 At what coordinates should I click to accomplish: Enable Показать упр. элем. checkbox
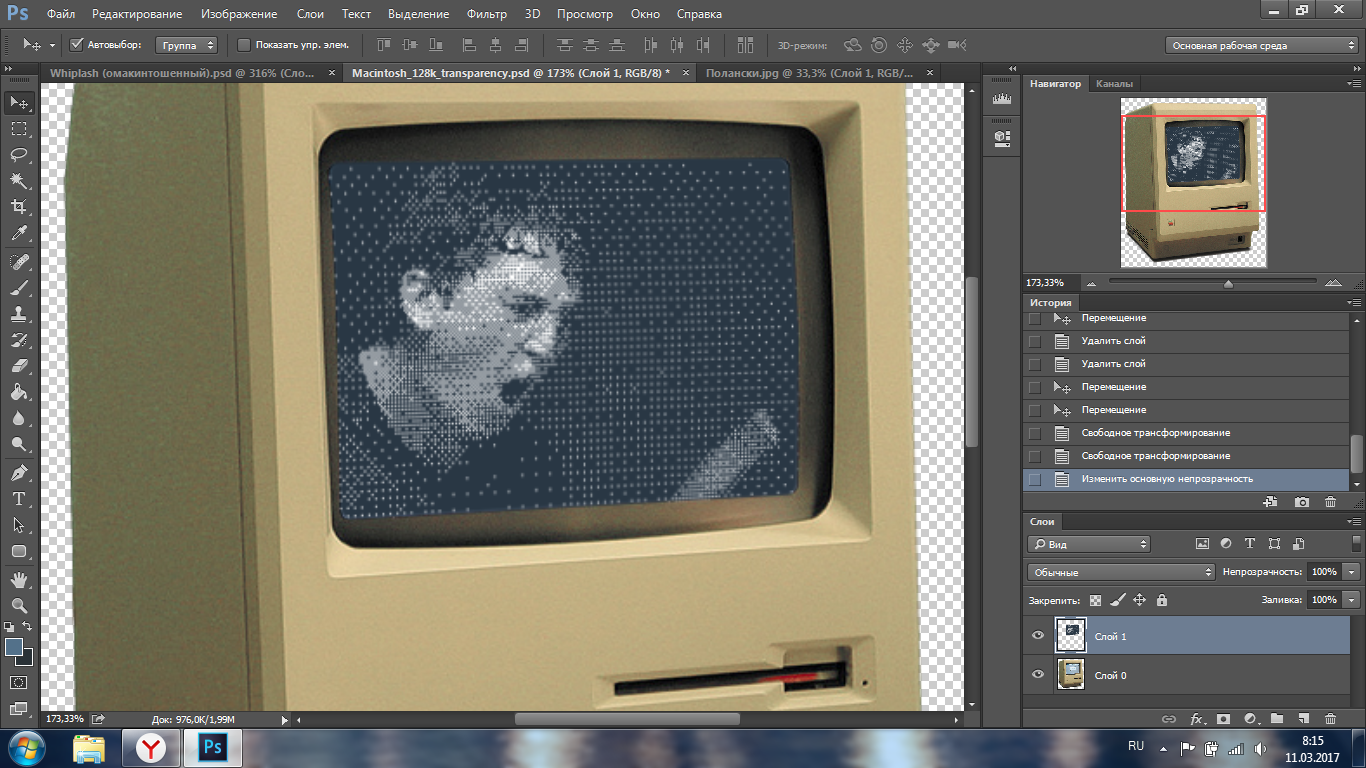point(244,45)
